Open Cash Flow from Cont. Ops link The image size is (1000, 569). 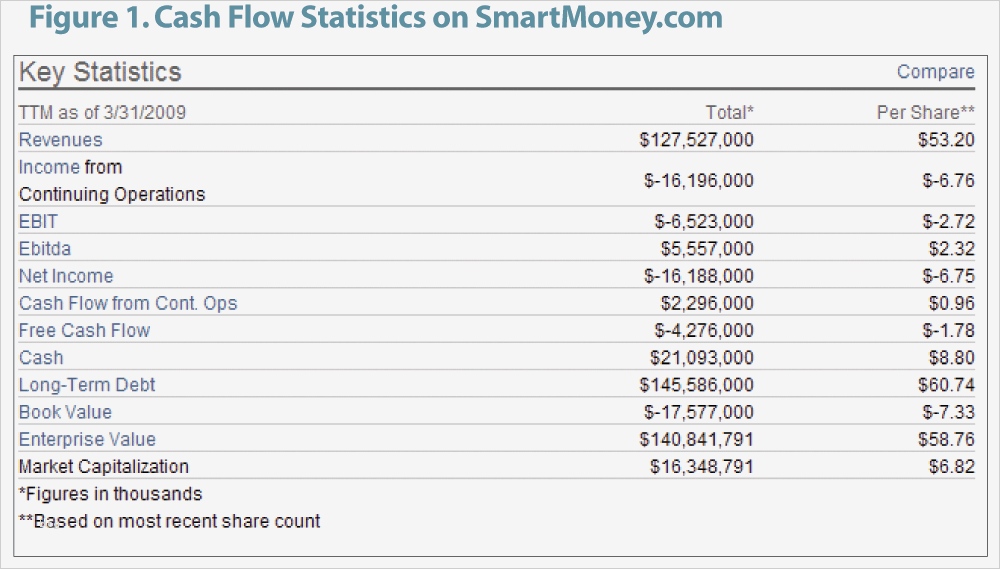(128, 303)
